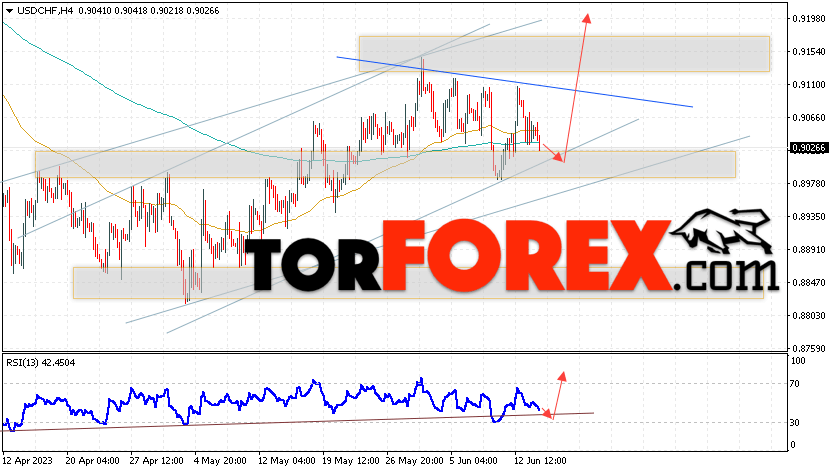Click the 0.91540 price axis label
The height and width of the screenshot is (472, 833).
(x=809, y=52)
